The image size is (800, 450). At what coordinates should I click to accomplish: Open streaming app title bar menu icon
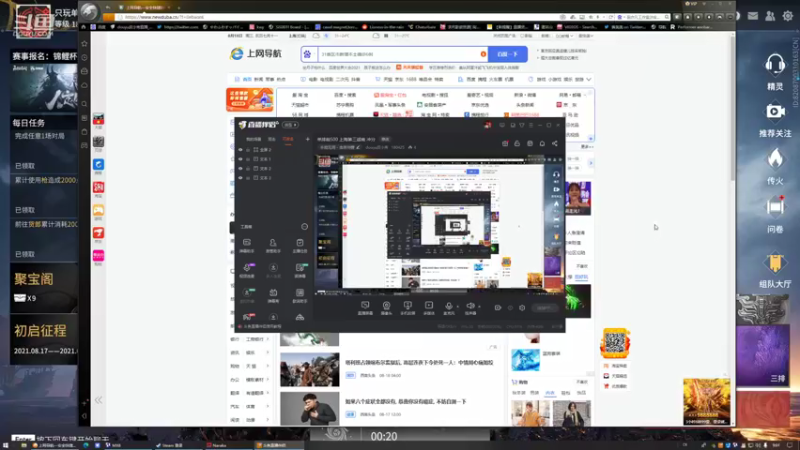(x=531, y=125)
